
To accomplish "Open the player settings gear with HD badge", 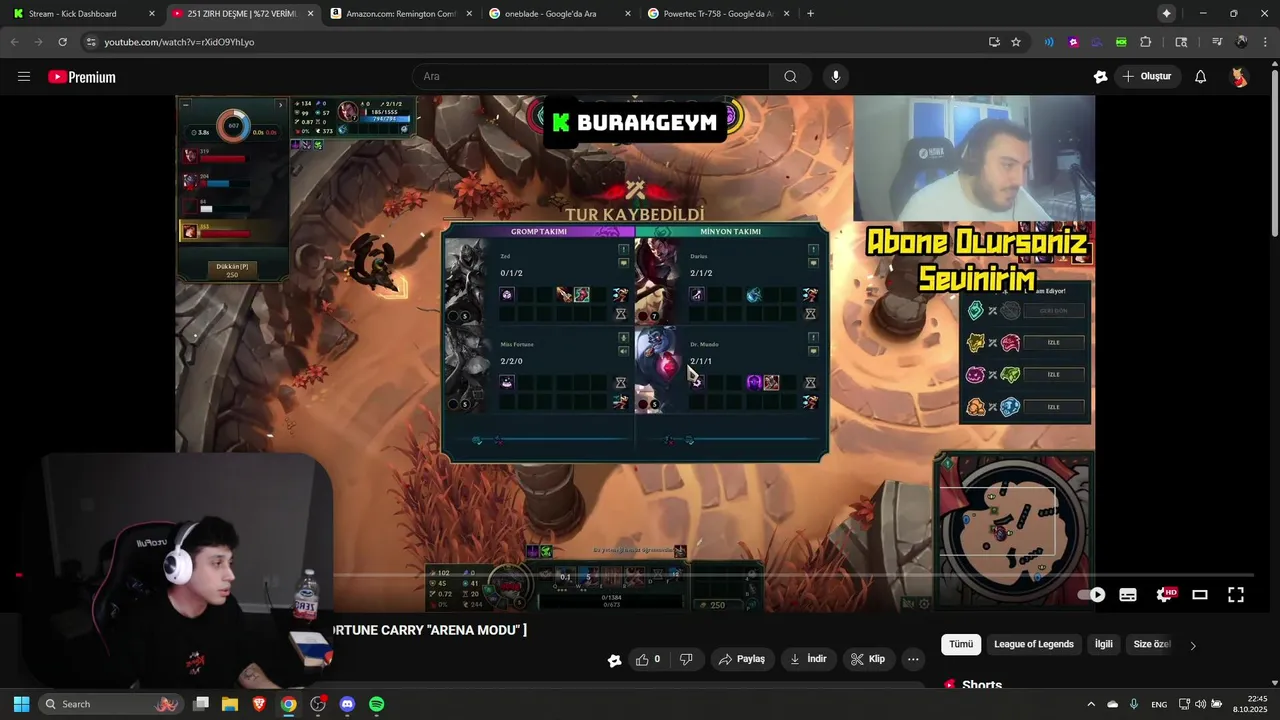I will pos(1165,594).
